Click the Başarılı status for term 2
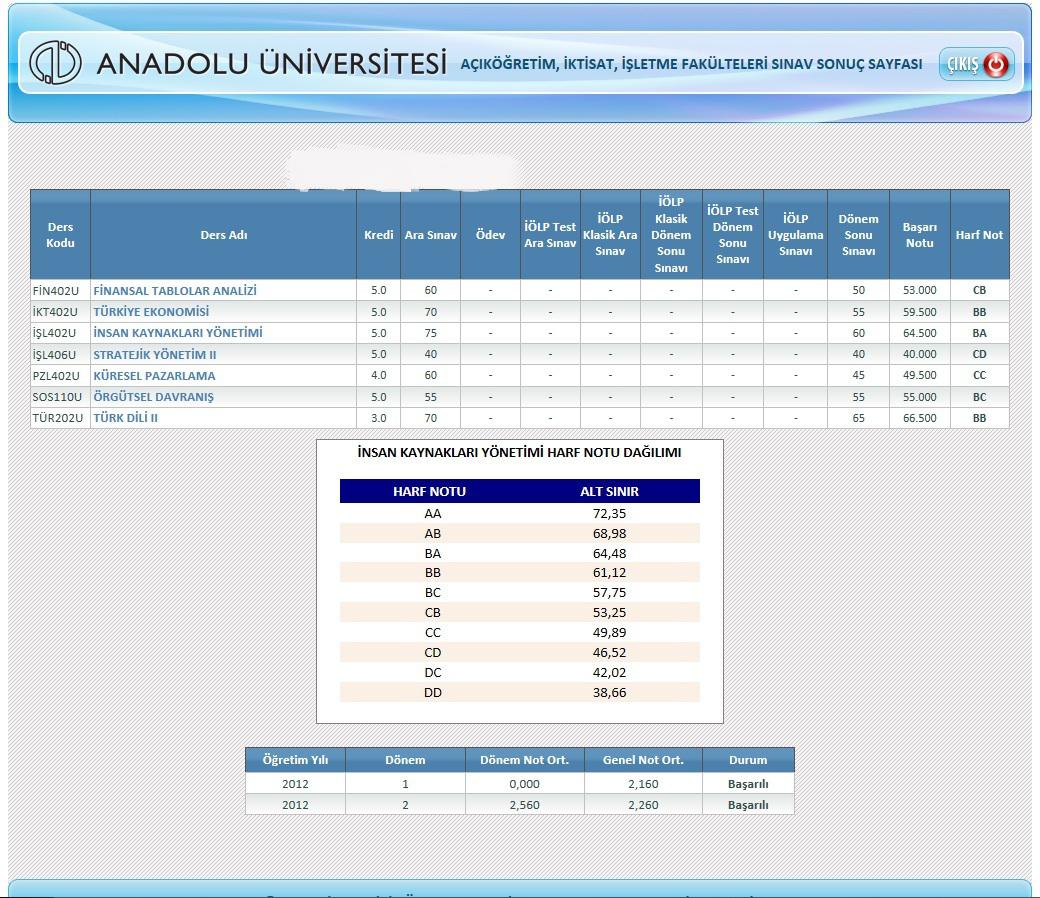1040x898 pixels. point(748,804)
